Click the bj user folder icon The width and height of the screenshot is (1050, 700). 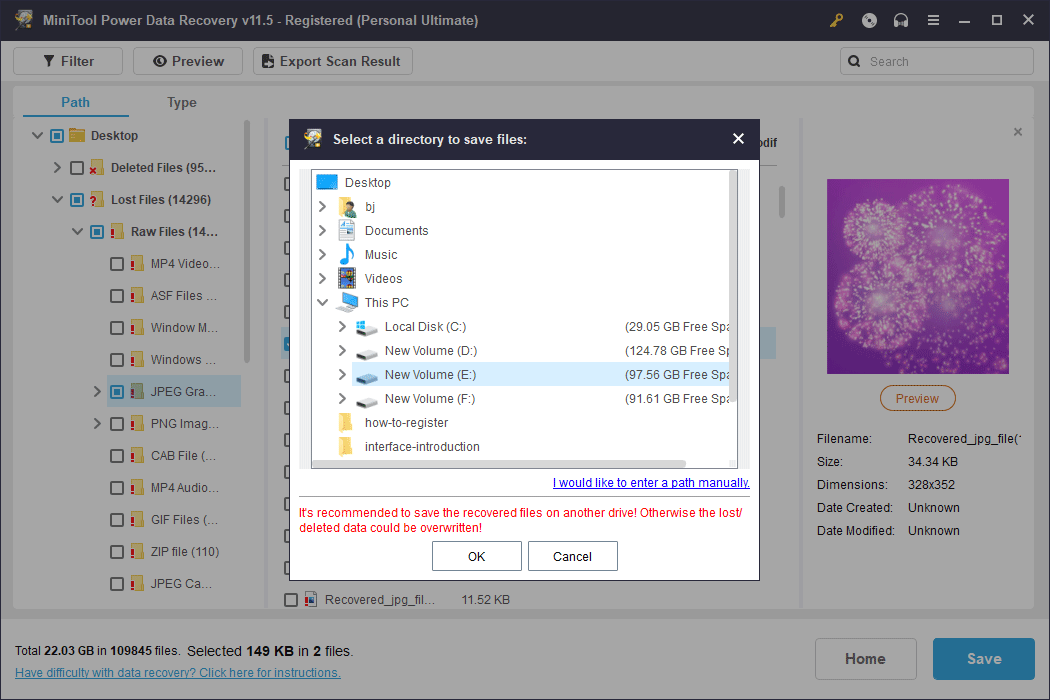coord(347,207)
